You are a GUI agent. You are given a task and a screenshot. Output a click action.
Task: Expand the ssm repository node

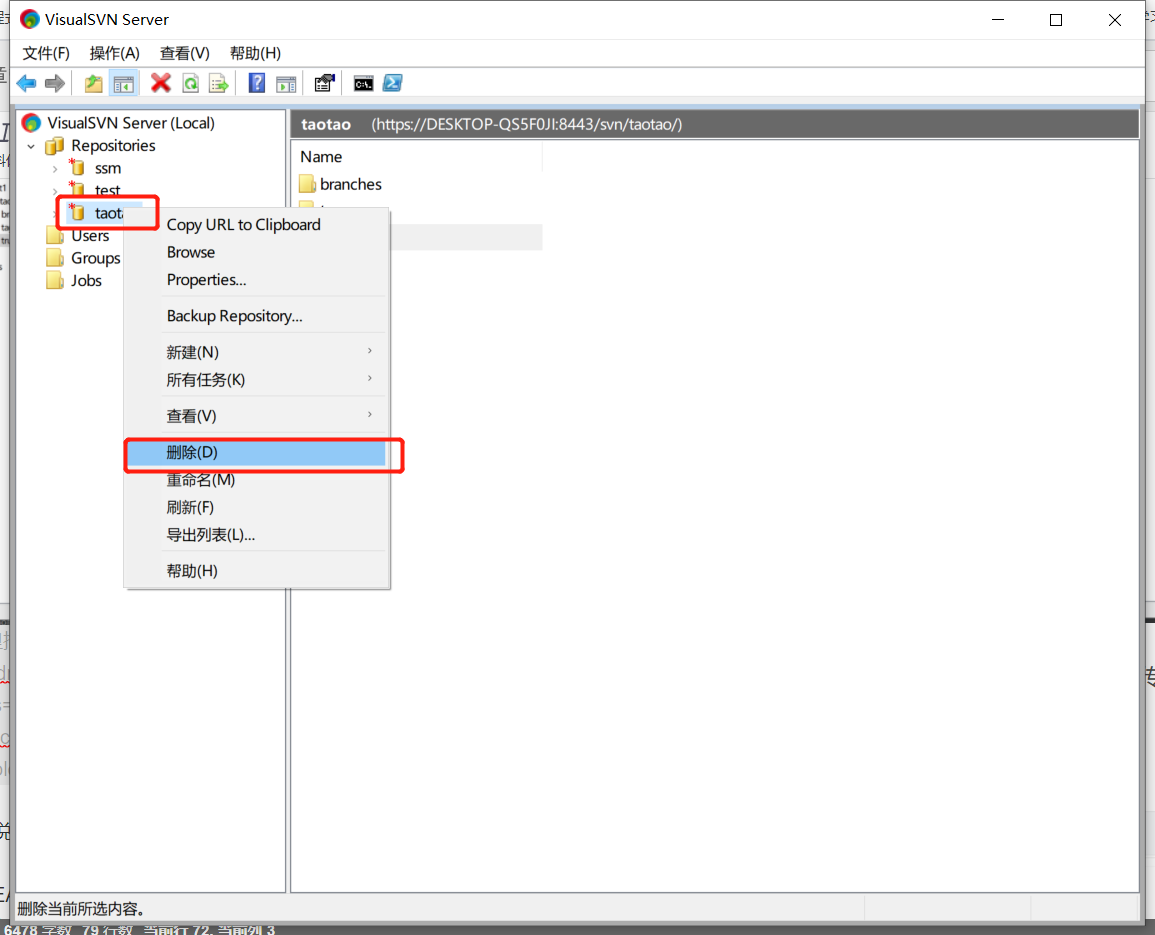coord(55,169)
